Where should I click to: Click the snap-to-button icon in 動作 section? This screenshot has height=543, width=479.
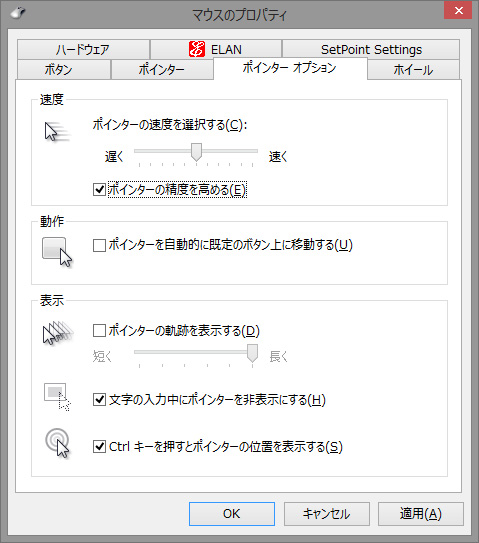click(x=57, y=252)
